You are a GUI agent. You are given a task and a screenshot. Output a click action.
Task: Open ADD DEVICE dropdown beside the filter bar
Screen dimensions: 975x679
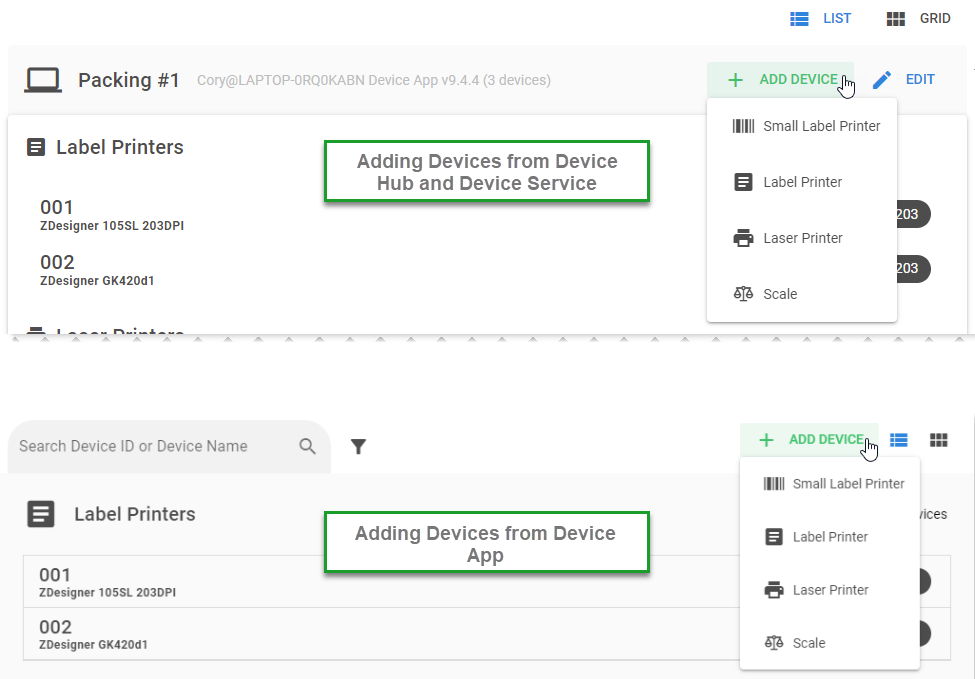(811, 440)
